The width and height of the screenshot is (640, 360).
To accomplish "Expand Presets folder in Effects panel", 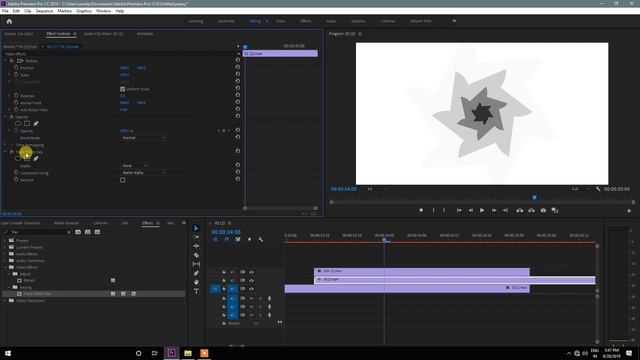I will 5,240.
